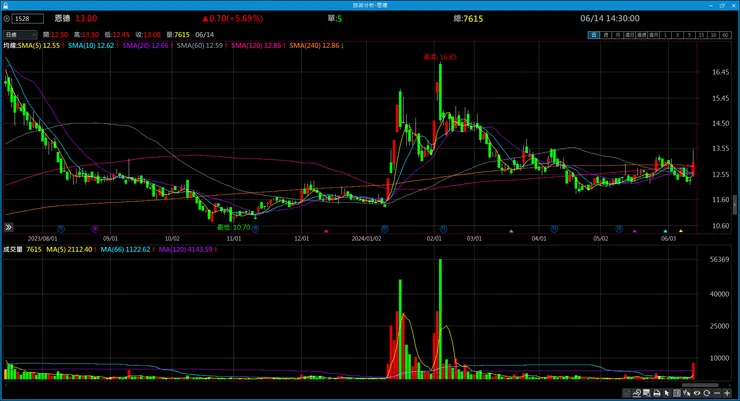Click the stock code field showing 1528
Image resolution: width=740 pixels, height=401 pixels.
[28, 18]
